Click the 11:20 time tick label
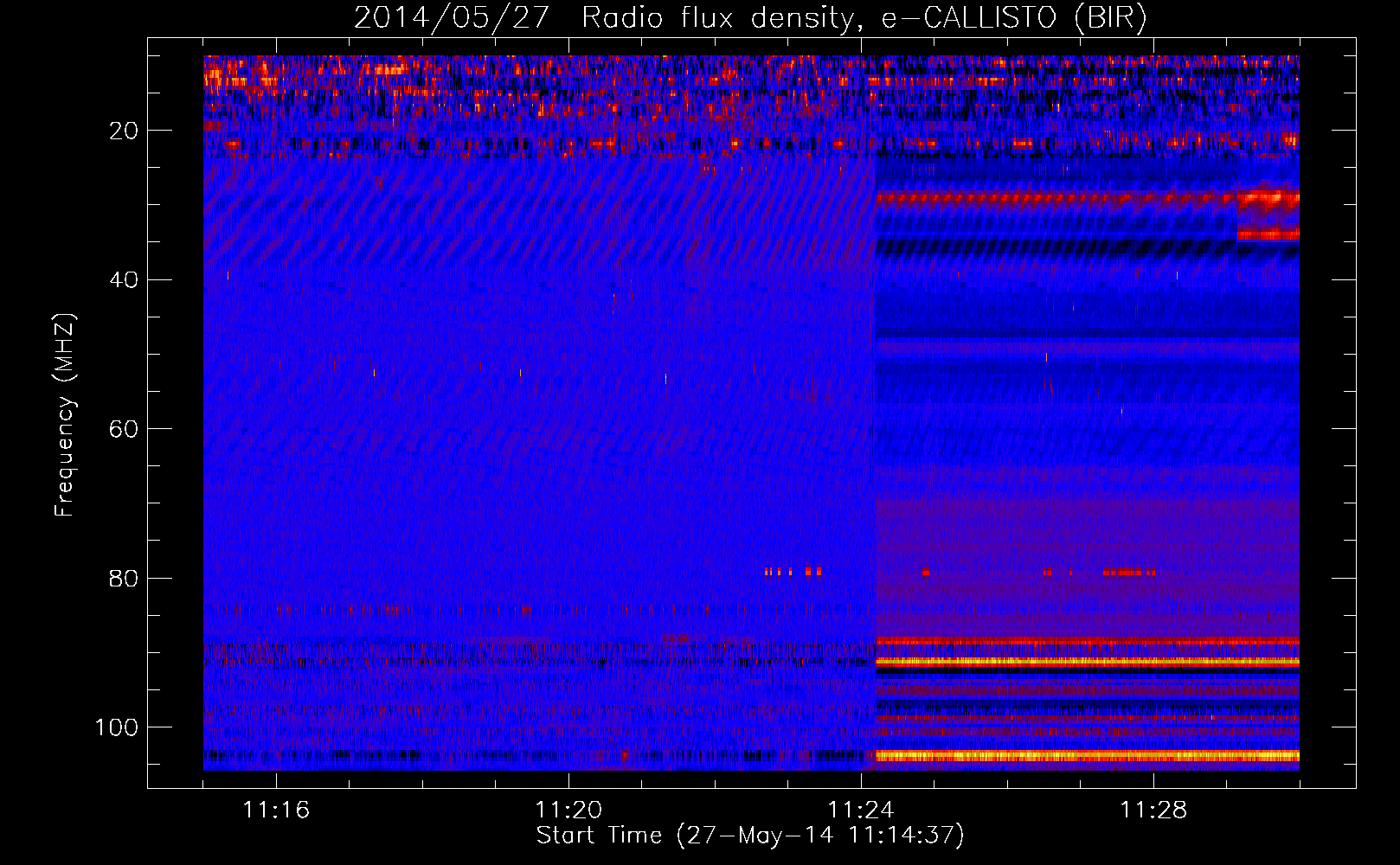Image resolution: width=1400 pixels, height=865 pixels. [568, 811]
